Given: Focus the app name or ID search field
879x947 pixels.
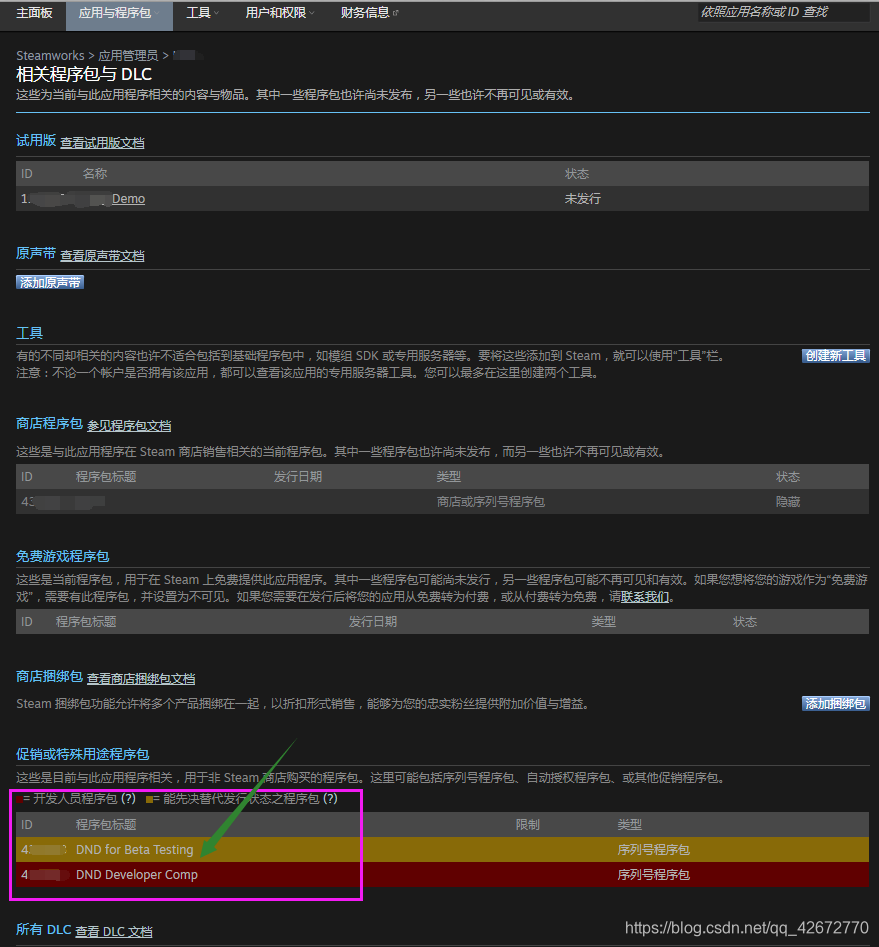Looking at the screenshot, I should pos(783,12).
